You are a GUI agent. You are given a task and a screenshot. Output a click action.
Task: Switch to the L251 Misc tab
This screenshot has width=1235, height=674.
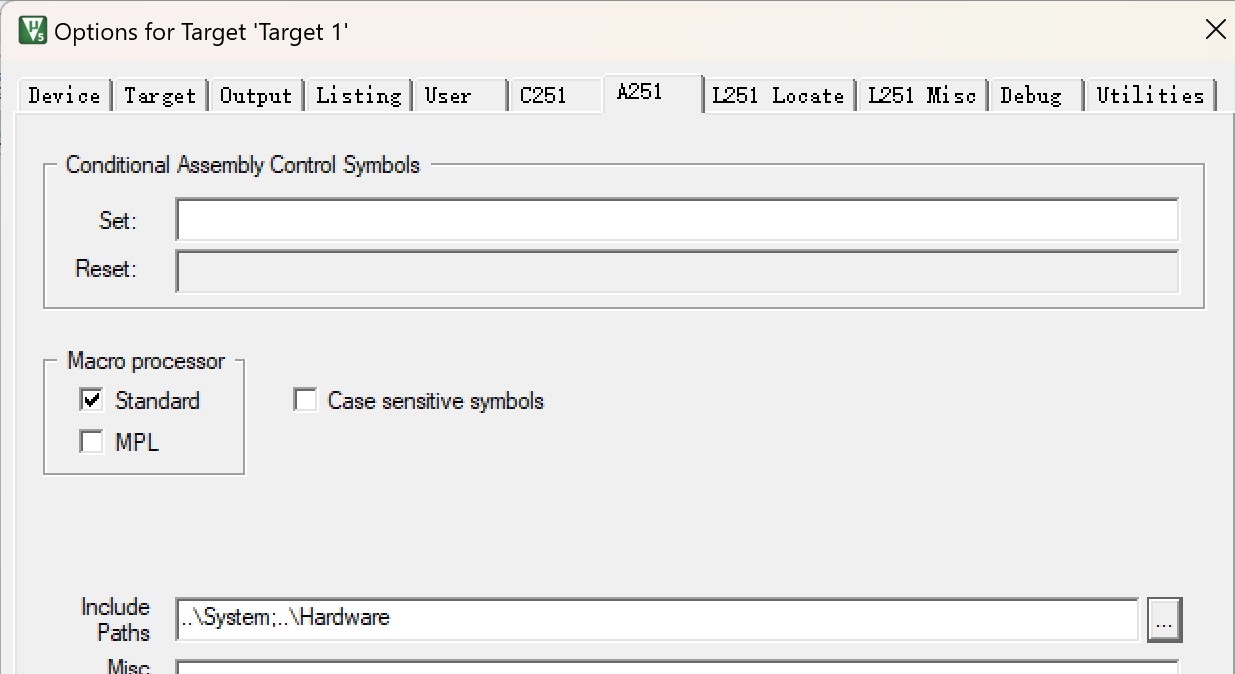point(922,96)
